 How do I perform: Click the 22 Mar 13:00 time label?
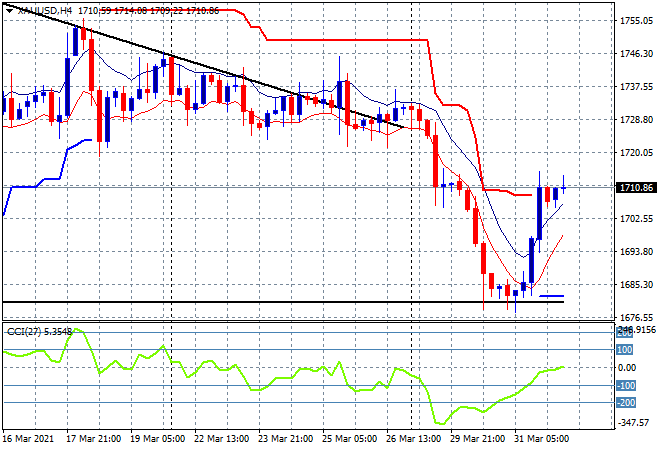221,439
